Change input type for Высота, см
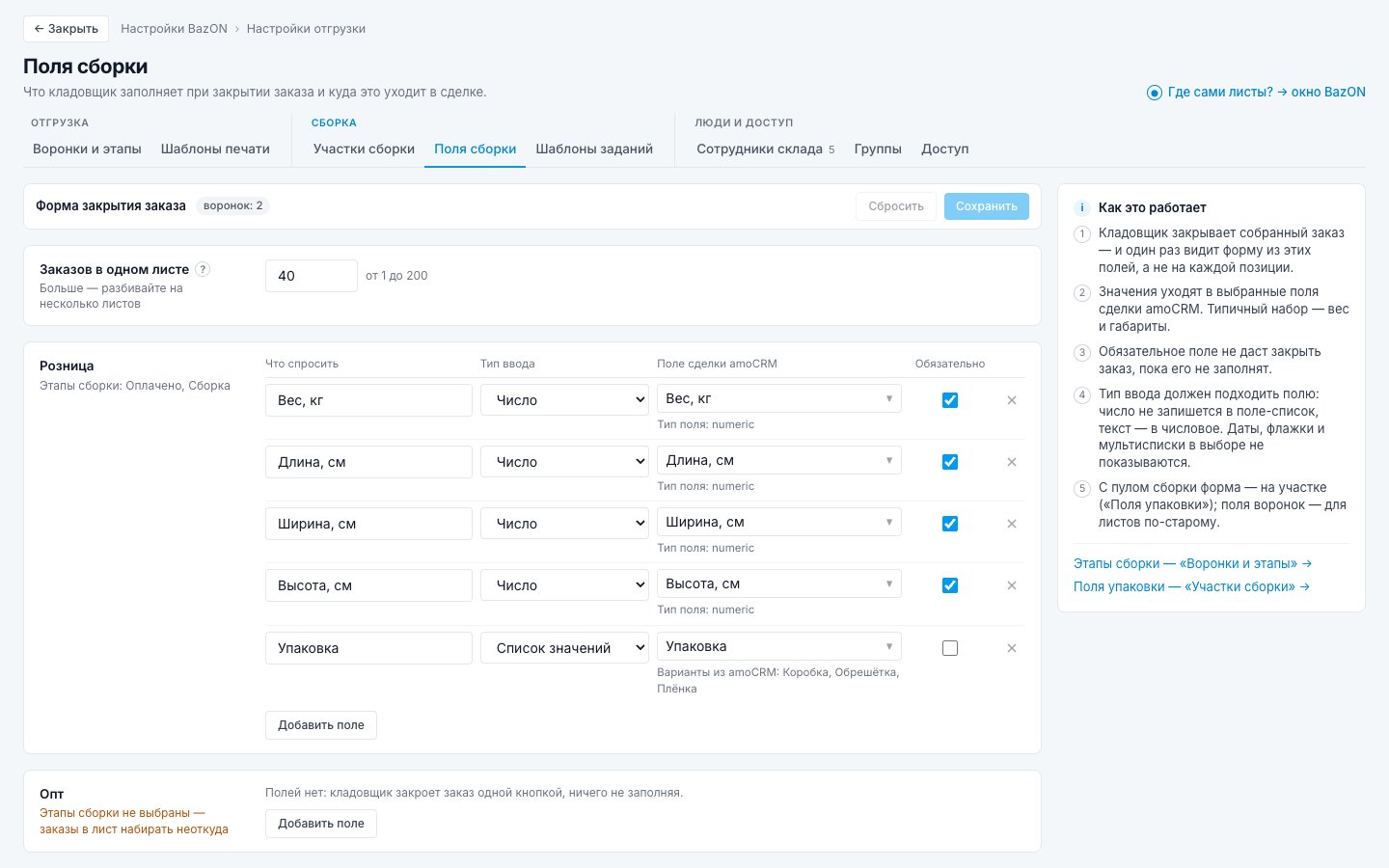The width and height of the screenshot is (1389, 868). (565, 585)
